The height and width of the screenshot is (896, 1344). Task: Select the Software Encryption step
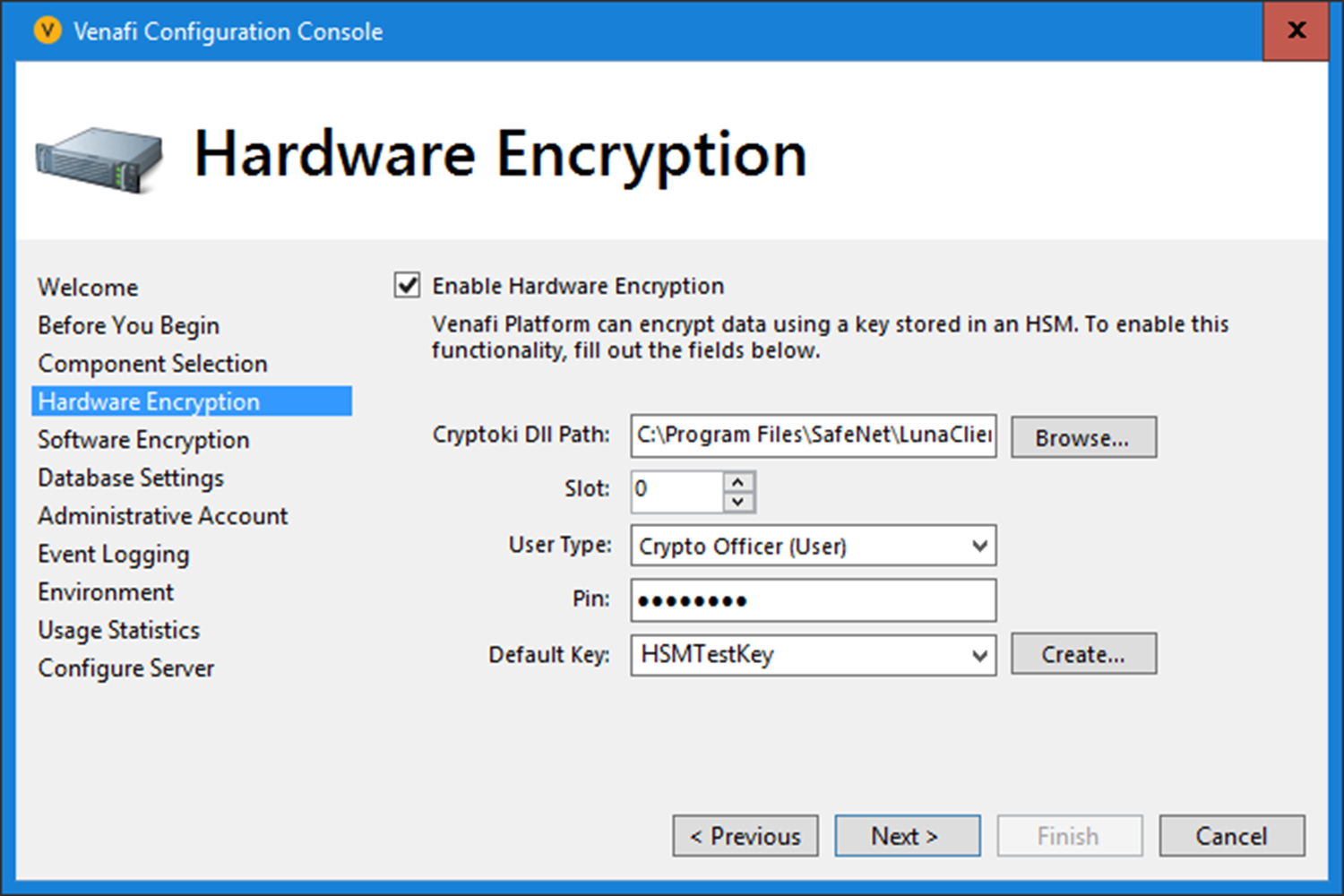(142, 439)
